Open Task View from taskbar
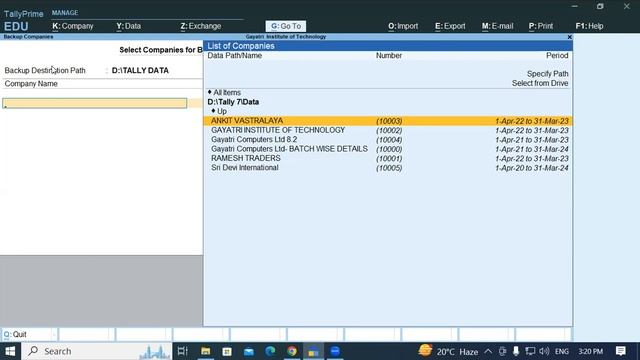Image resolution: width=640 pixels, height=360 pixels. click(182, 351)
